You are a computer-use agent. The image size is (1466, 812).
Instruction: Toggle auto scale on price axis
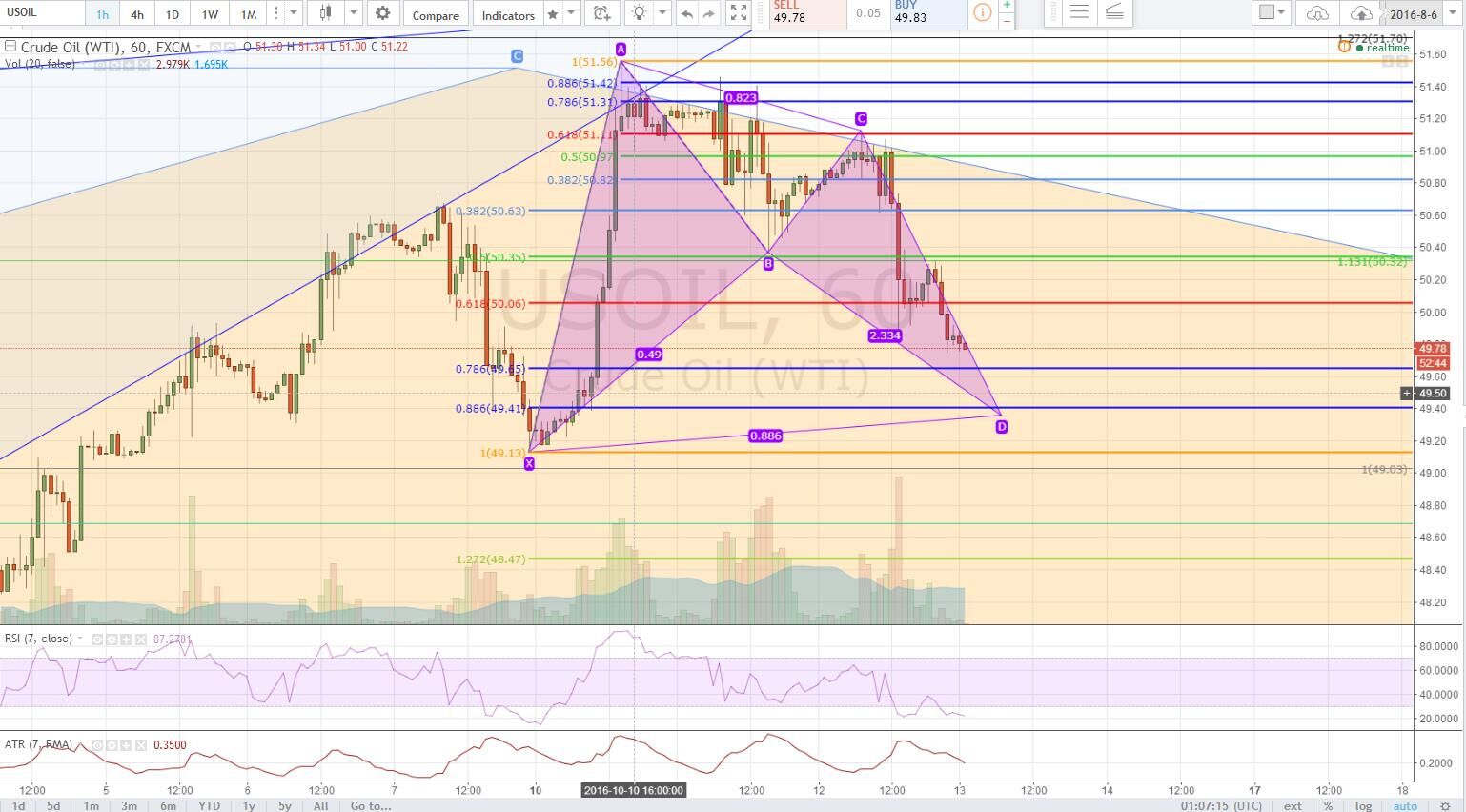click(x=1405, y=806)
